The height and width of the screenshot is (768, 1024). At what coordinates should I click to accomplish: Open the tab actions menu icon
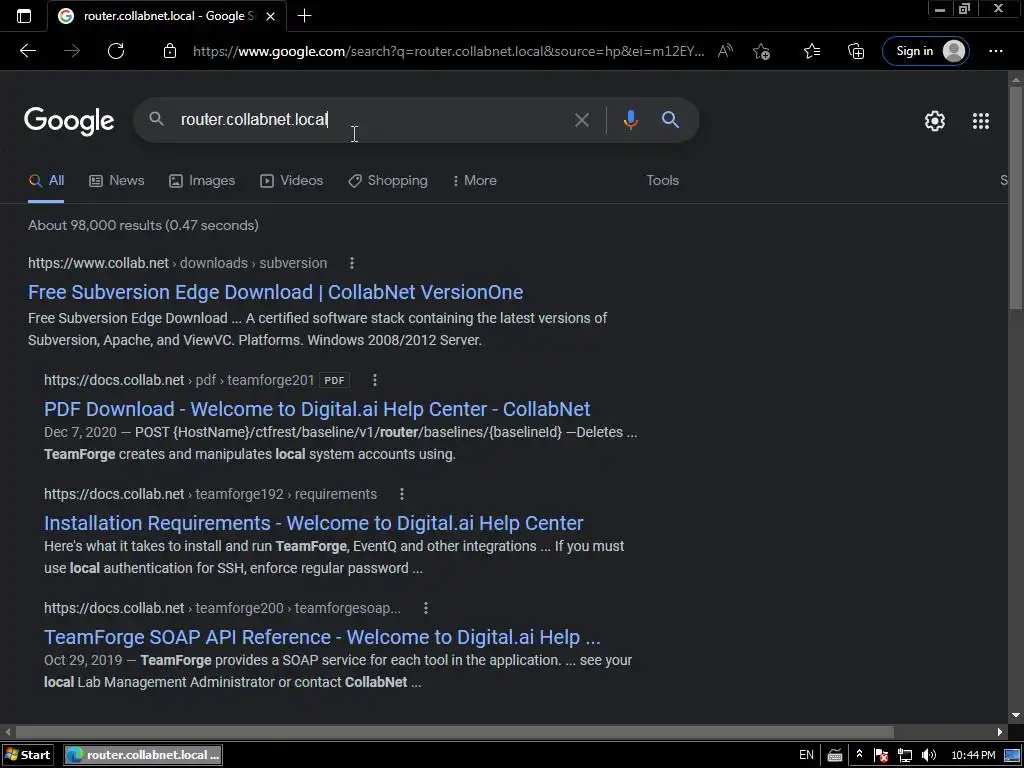pyautogui.click(x=24, y=16)
